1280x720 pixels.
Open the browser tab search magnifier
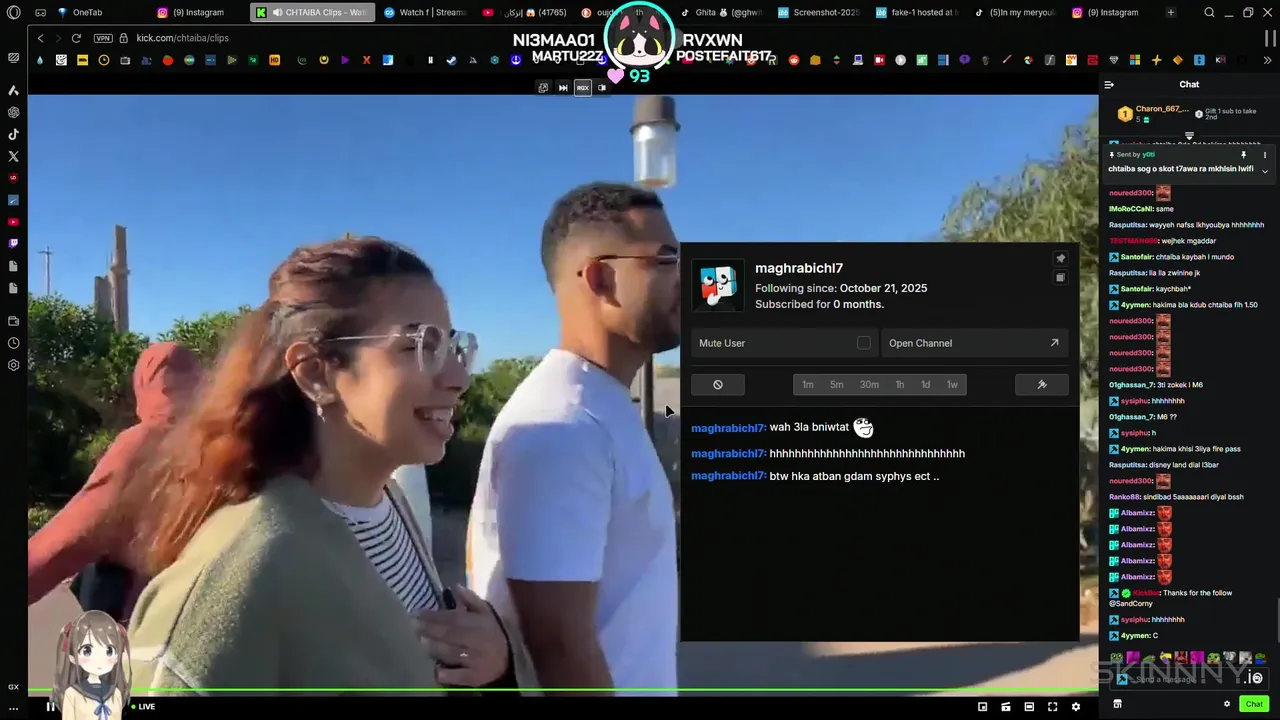click(1209, 12)
